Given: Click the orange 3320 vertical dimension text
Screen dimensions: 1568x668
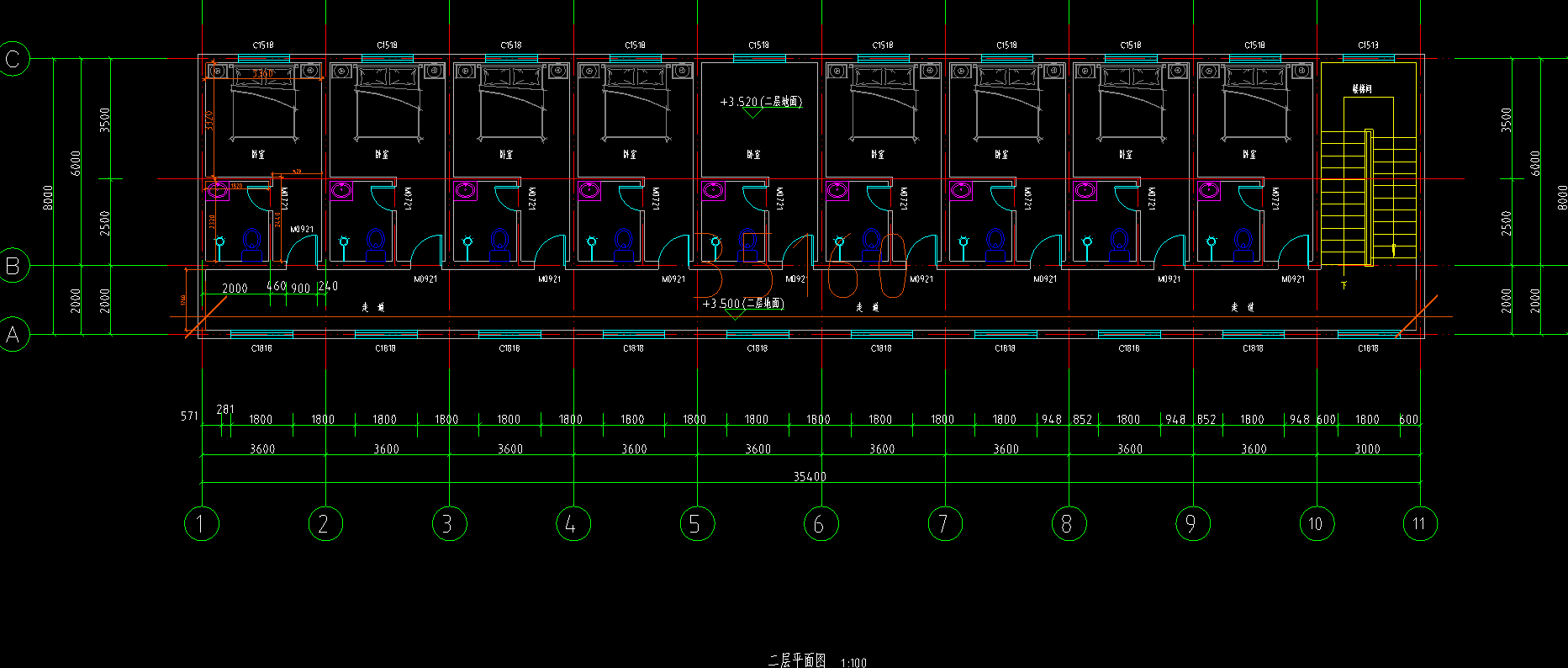Looking at the screenshot, I should coord(210,120).
